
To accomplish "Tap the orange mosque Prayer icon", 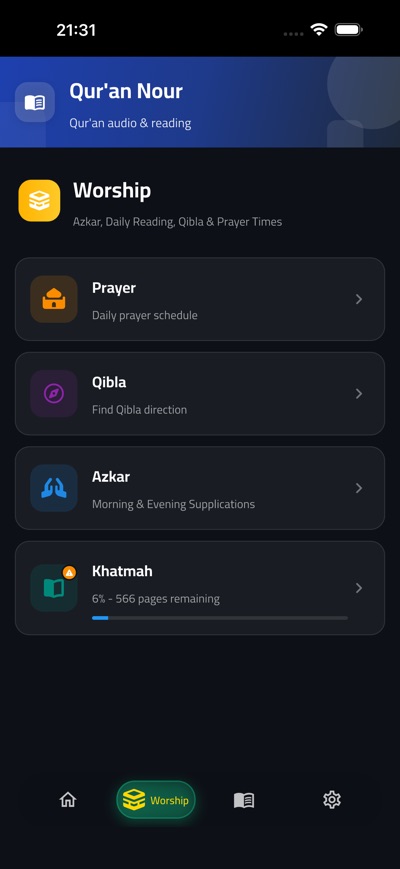I will coord(54,299).
